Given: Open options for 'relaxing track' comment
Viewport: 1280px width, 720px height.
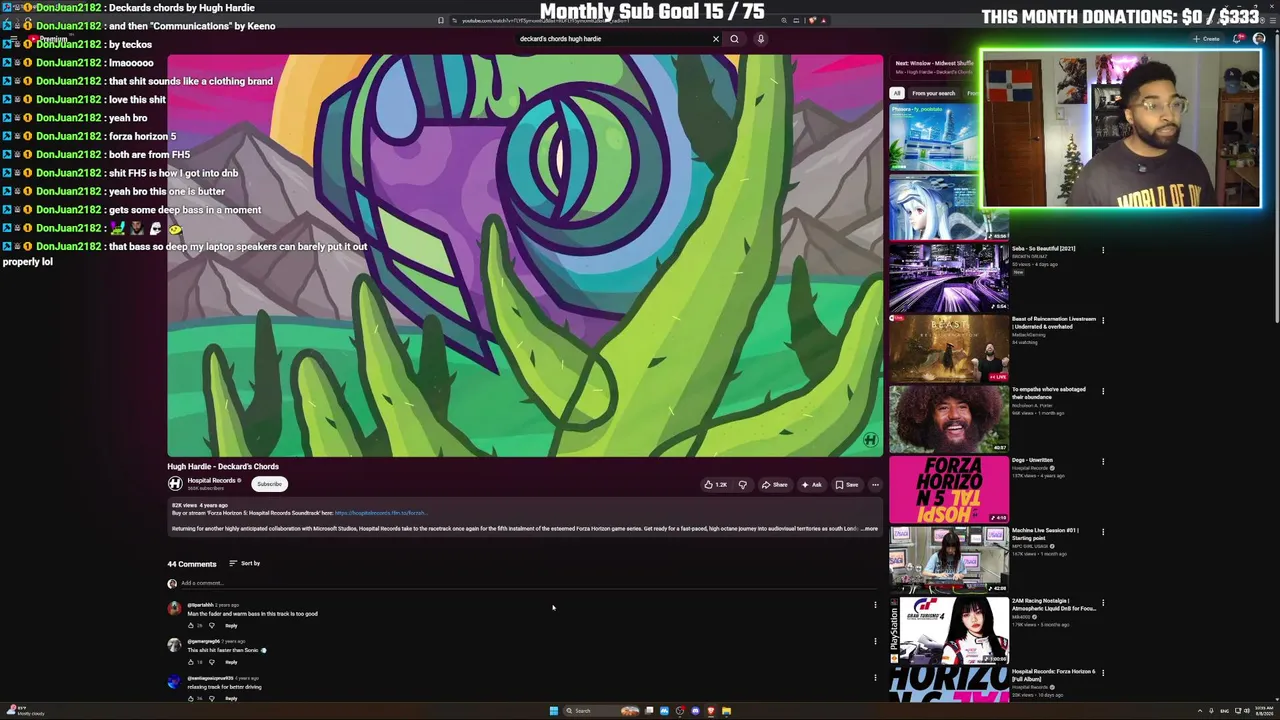Looking at the screenshot, I should pyautogui.click(x=875, y=678).
